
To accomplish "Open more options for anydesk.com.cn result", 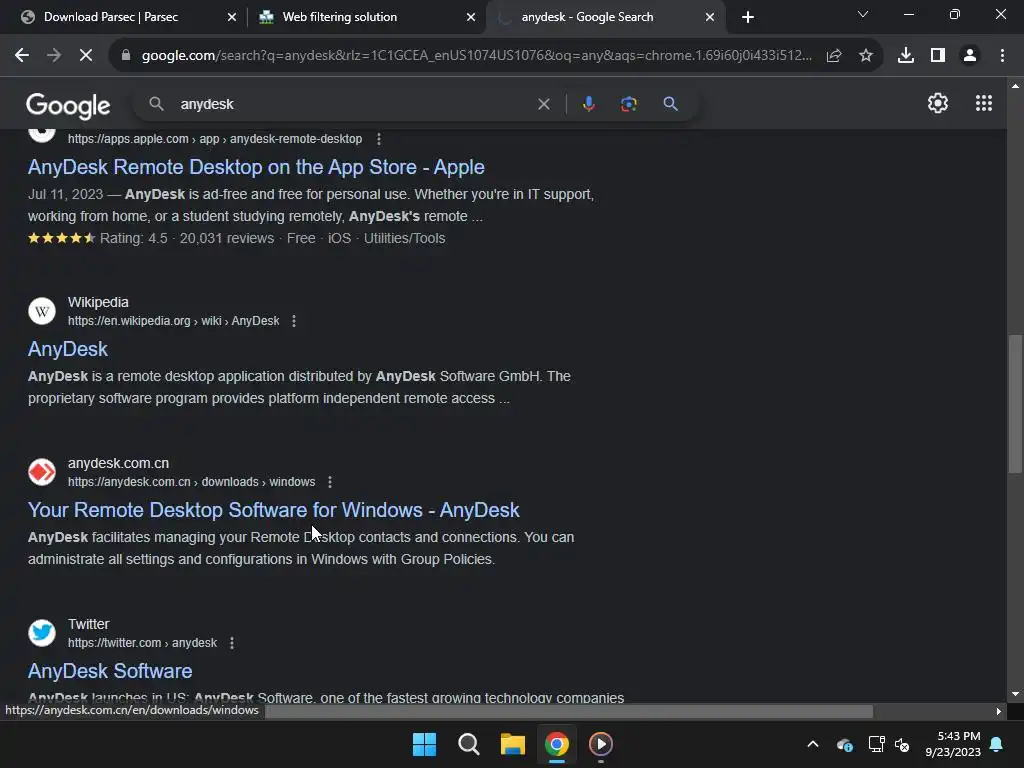I will coord(330,482).
